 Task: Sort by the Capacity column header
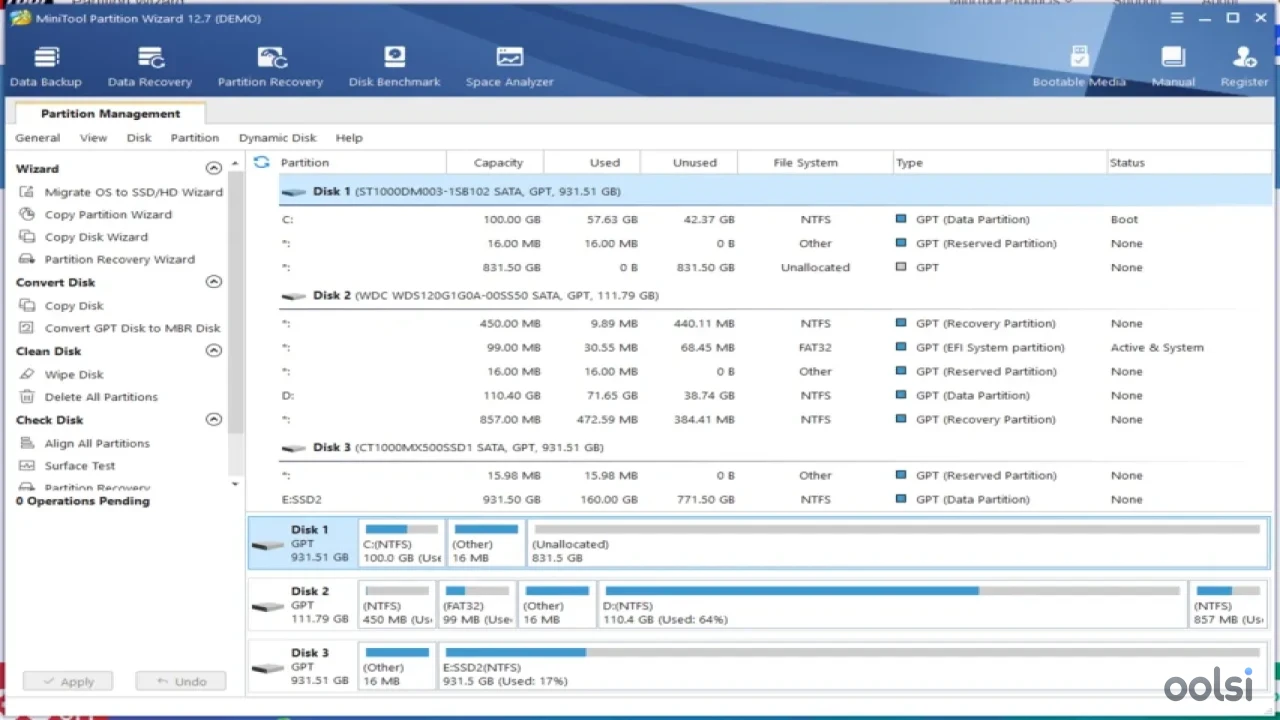click(x=497, y=162)
